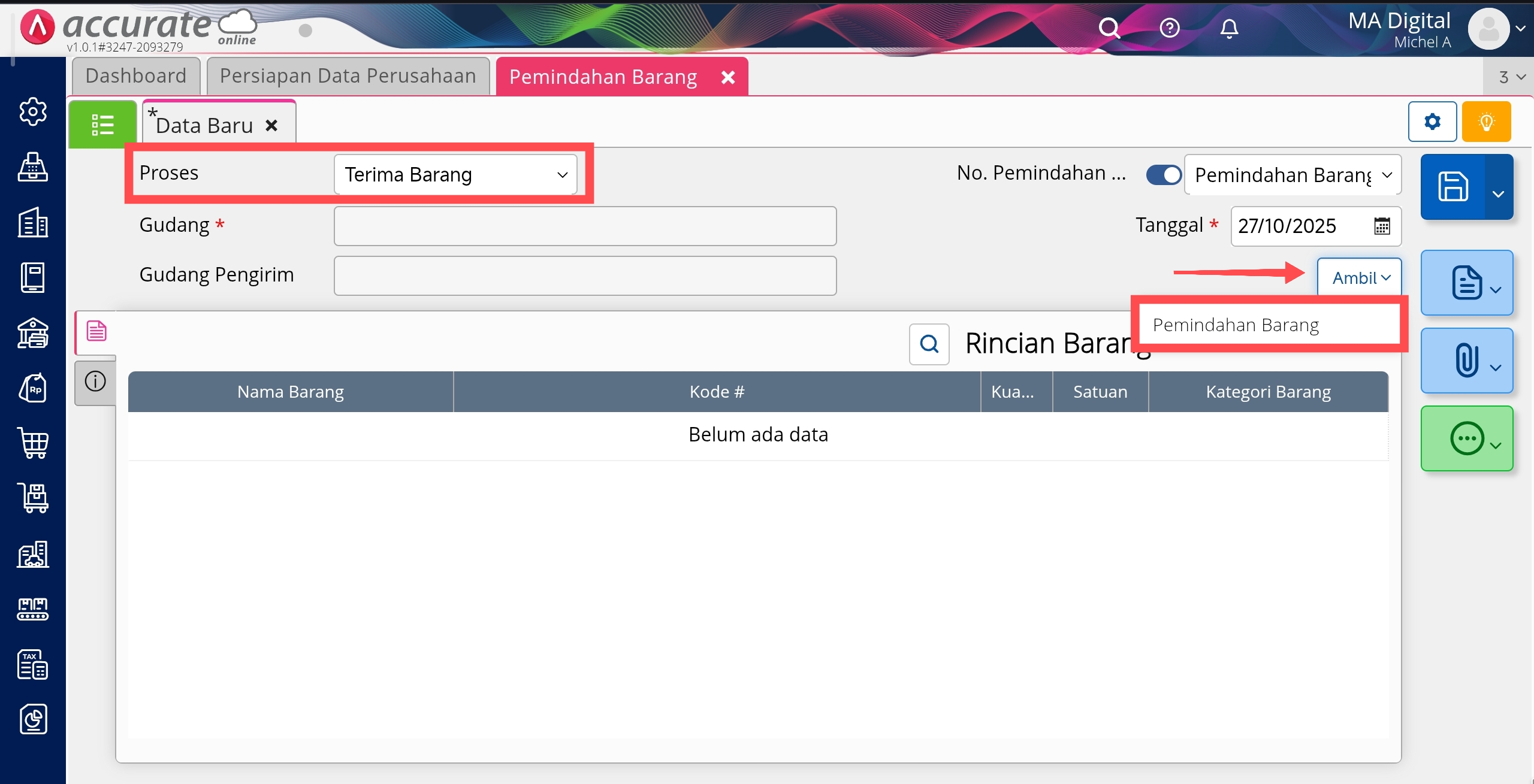Open shopping cart module in sidebar

33,443
